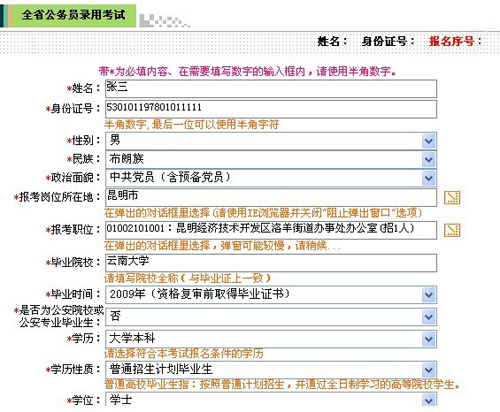Click the 姓名 input field containing 张三
500x412 pixels.
pyautogui.click(x=271, y=88)
